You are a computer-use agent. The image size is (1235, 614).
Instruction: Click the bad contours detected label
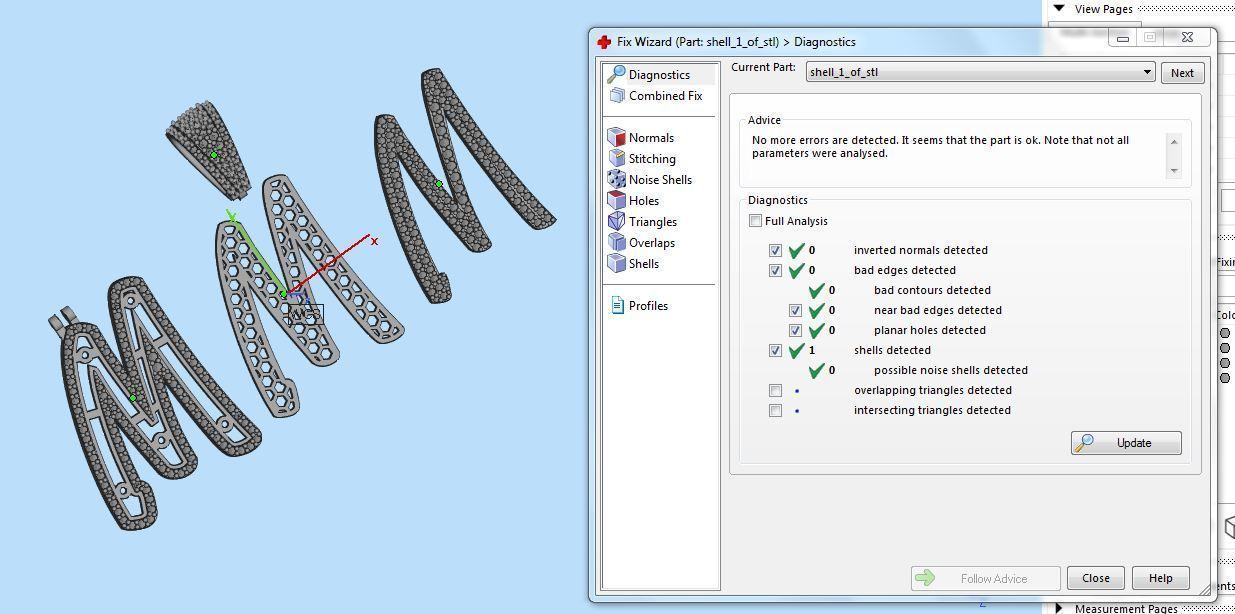(932, 290)
